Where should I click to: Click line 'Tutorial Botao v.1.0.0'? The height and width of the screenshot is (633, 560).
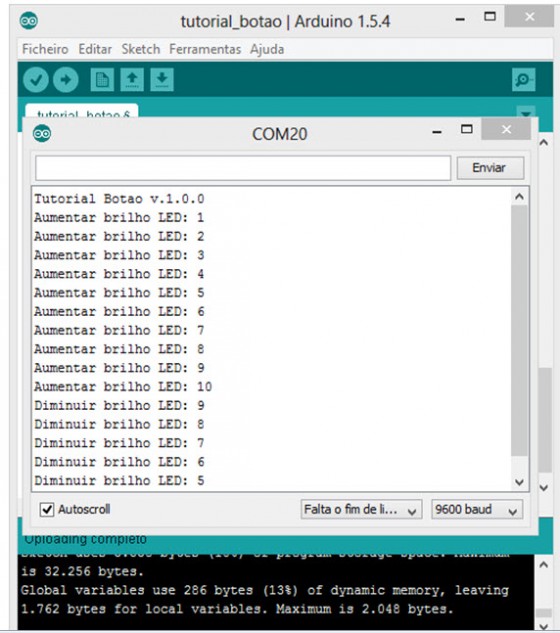(119, 199)
